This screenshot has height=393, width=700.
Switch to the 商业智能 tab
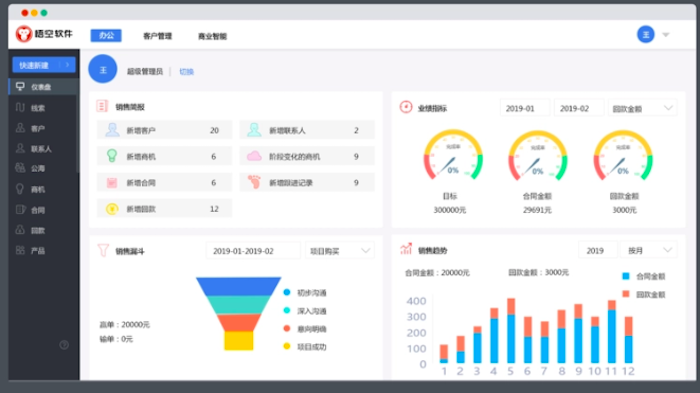click(212, 36)
